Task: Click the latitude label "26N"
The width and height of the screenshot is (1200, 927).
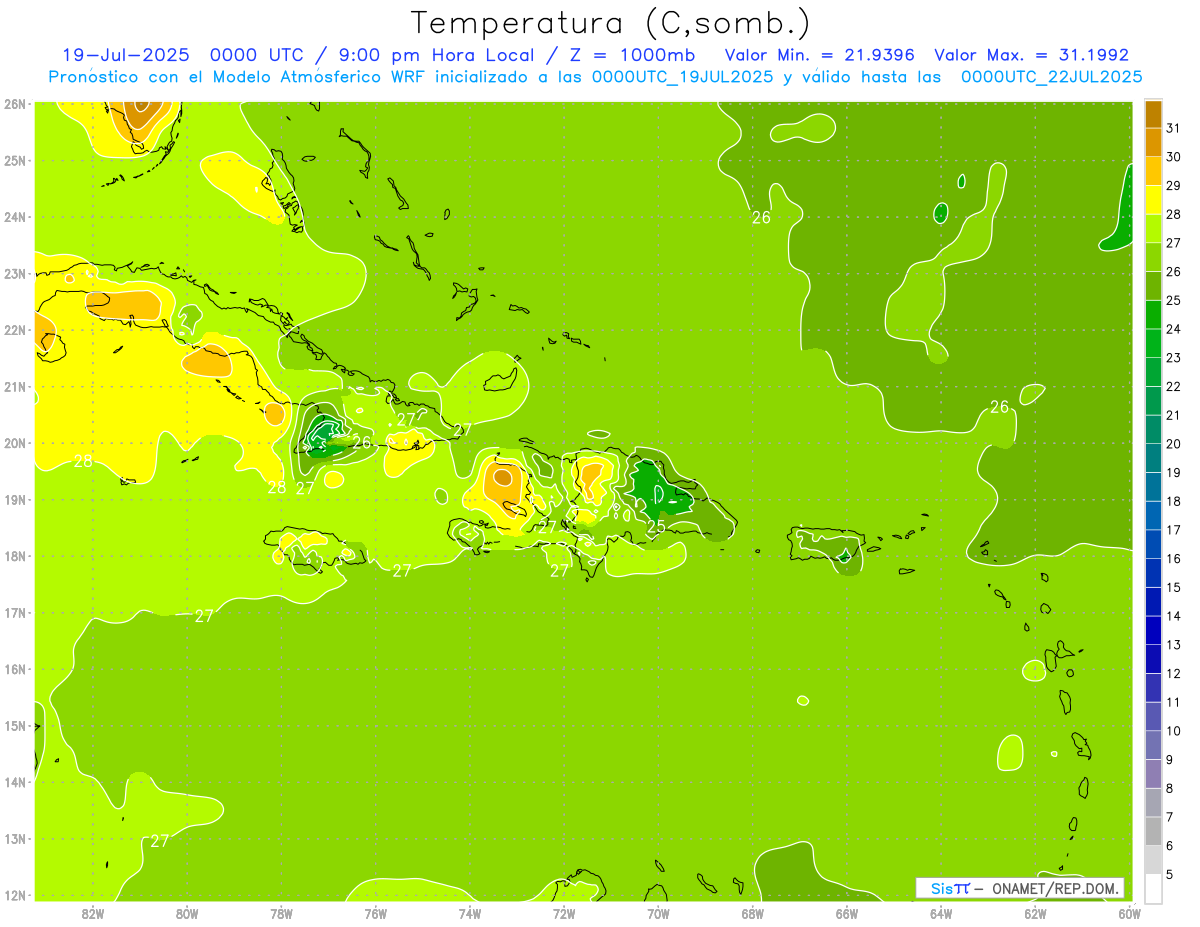Action: pos(15,104)
